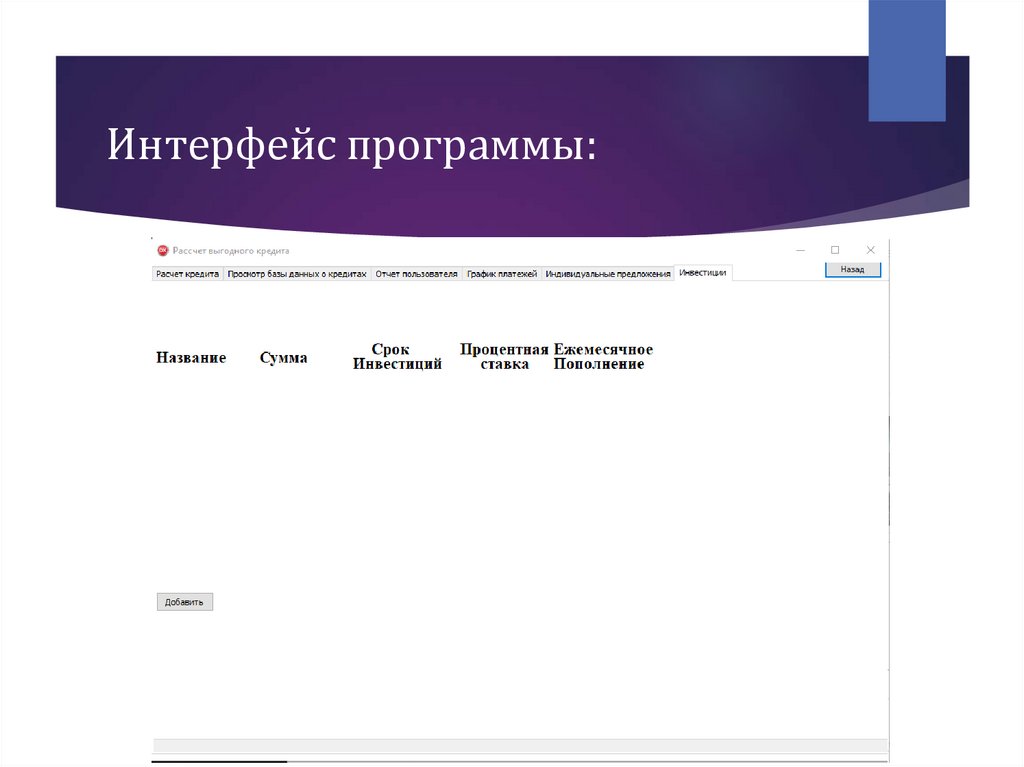Minimize the Рассчет выгодного кредита window
The image size is (1024, 767).
coord(801,250)
